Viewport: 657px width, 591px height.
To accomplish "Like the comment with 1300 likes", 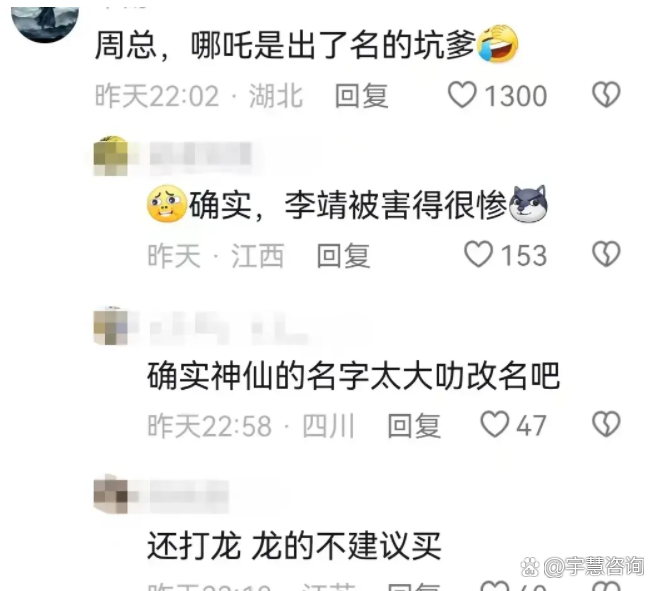I will point(462,95).
